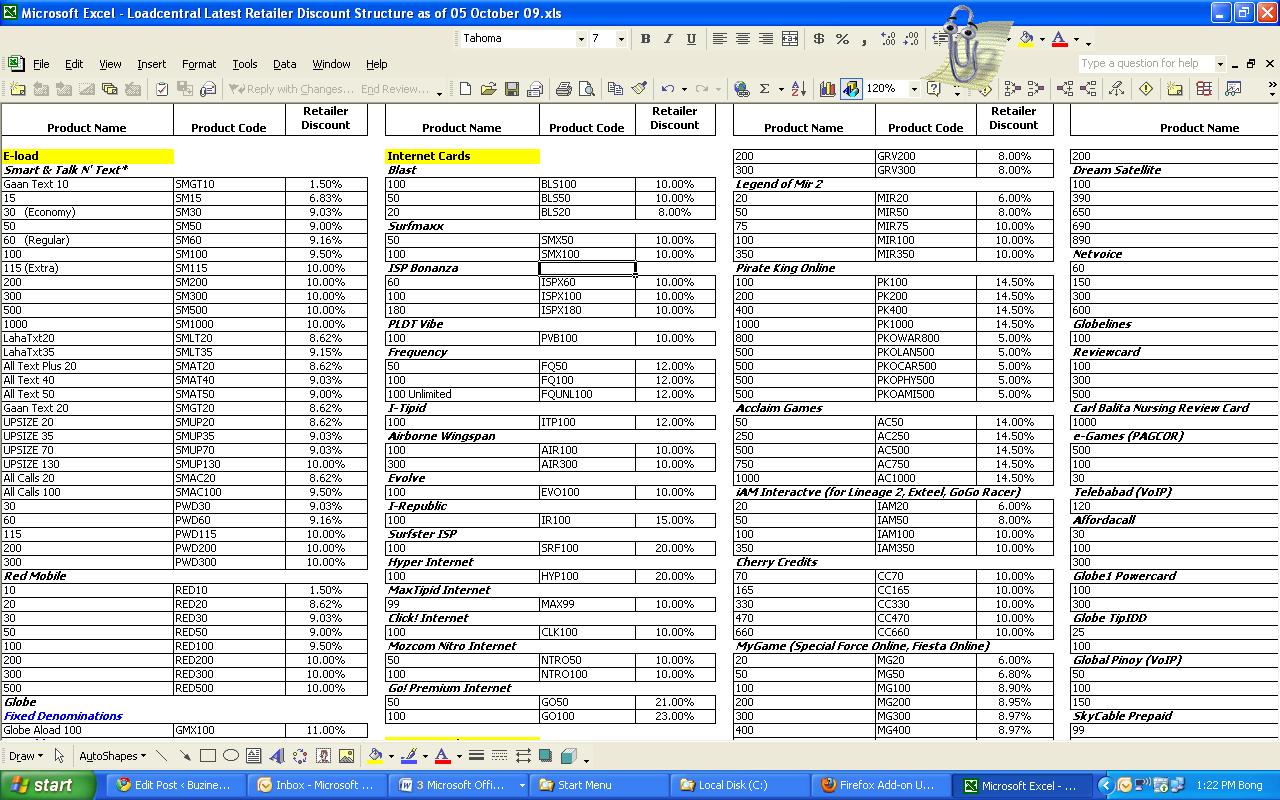Switch to Inbox - Microsoft taskbar button

tap(317, 785)
